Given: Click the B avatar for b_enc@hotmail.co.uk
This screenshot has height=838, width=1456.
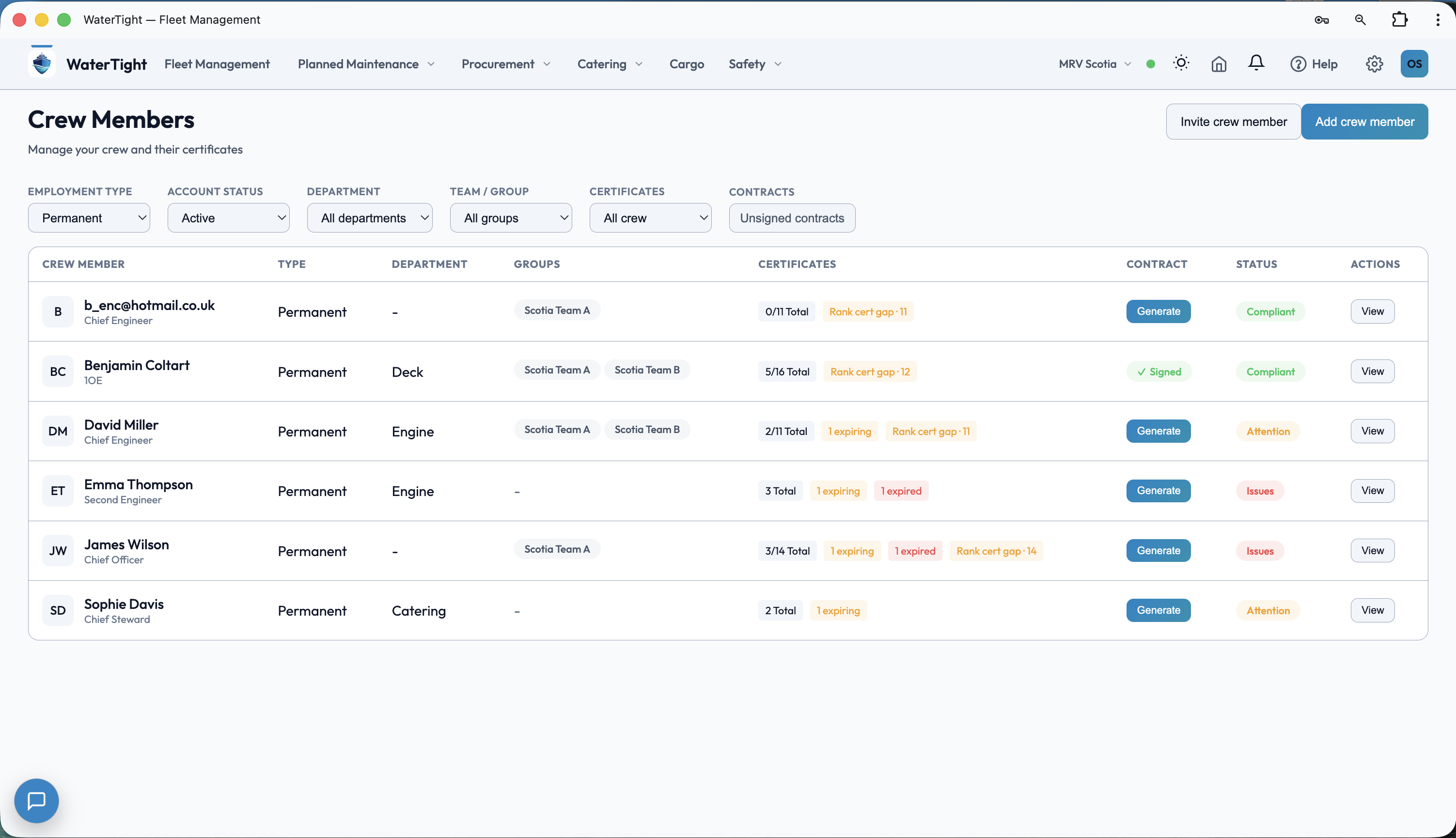Looking at the screenshot, I should 58,311.
